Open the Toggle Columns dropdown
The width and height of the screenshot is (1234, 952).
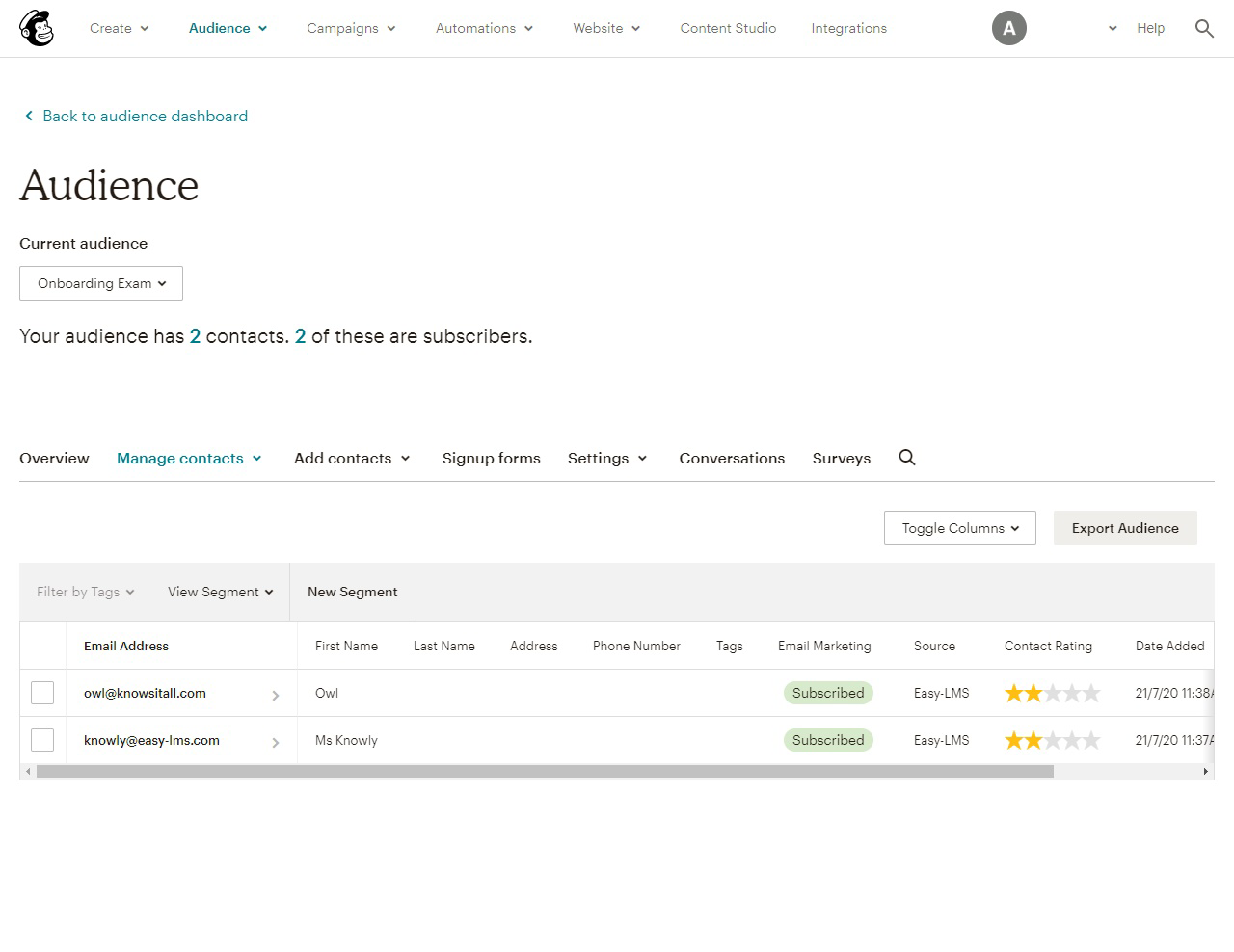(x=960, y=528)
